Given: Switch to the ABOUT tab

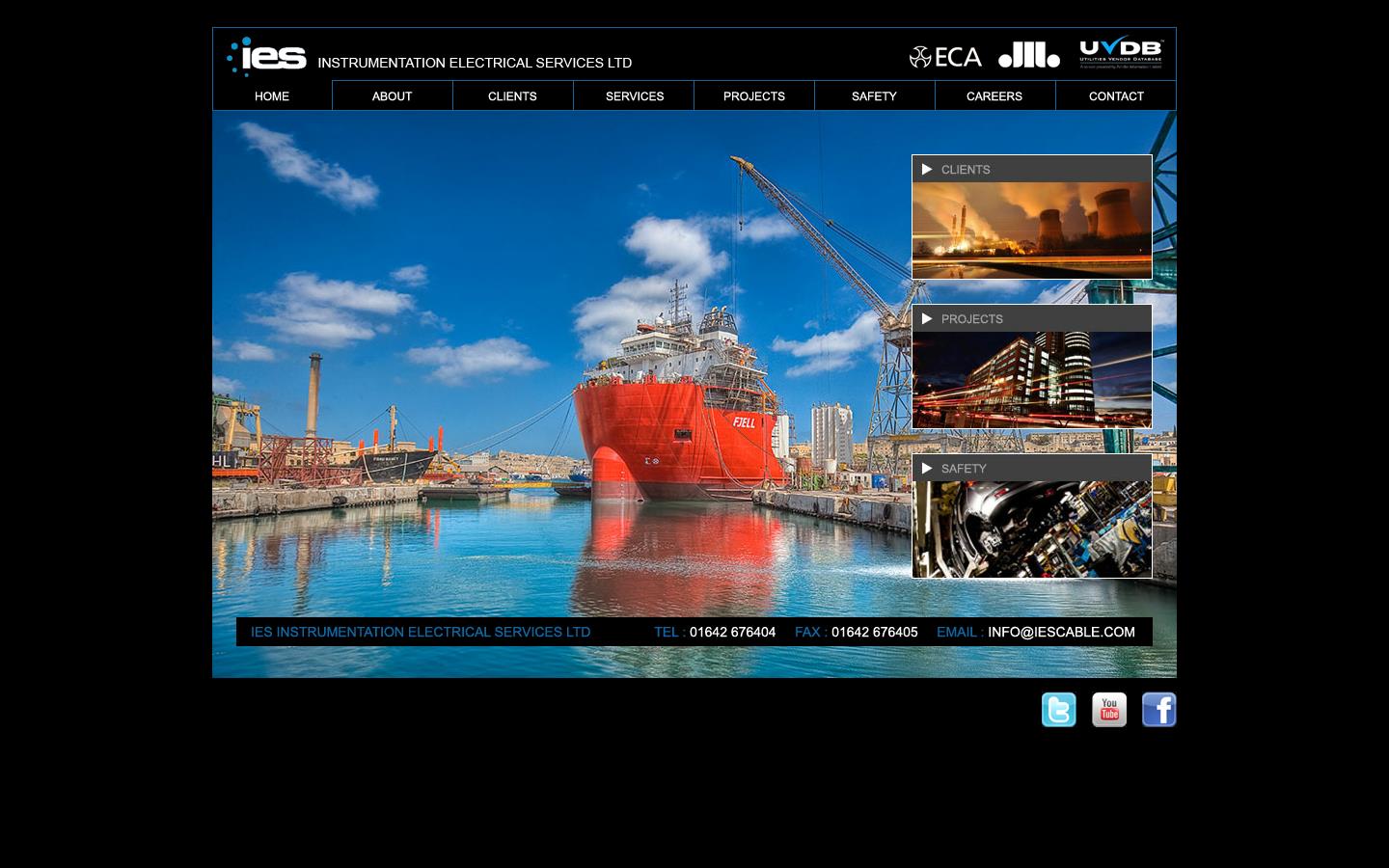Looking at the screenshot, I should (392, 95).
